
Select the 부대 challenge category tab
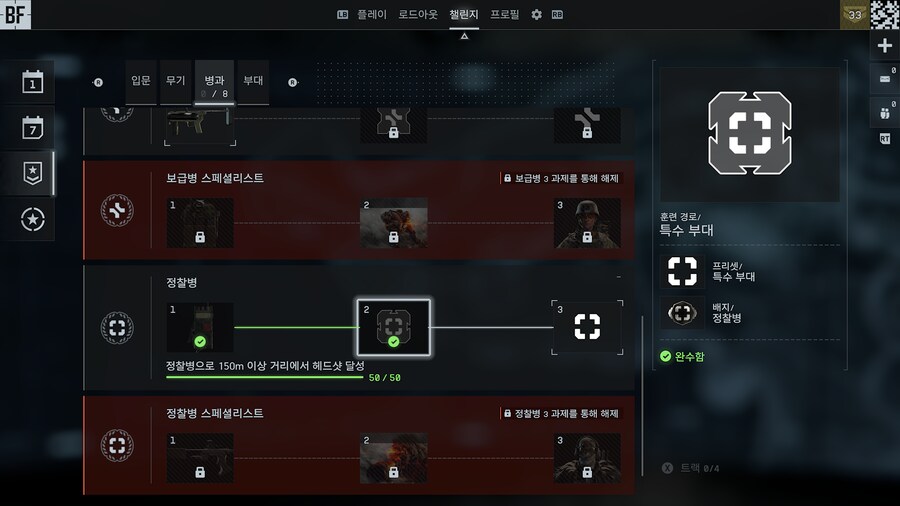(x=253, y=81)
